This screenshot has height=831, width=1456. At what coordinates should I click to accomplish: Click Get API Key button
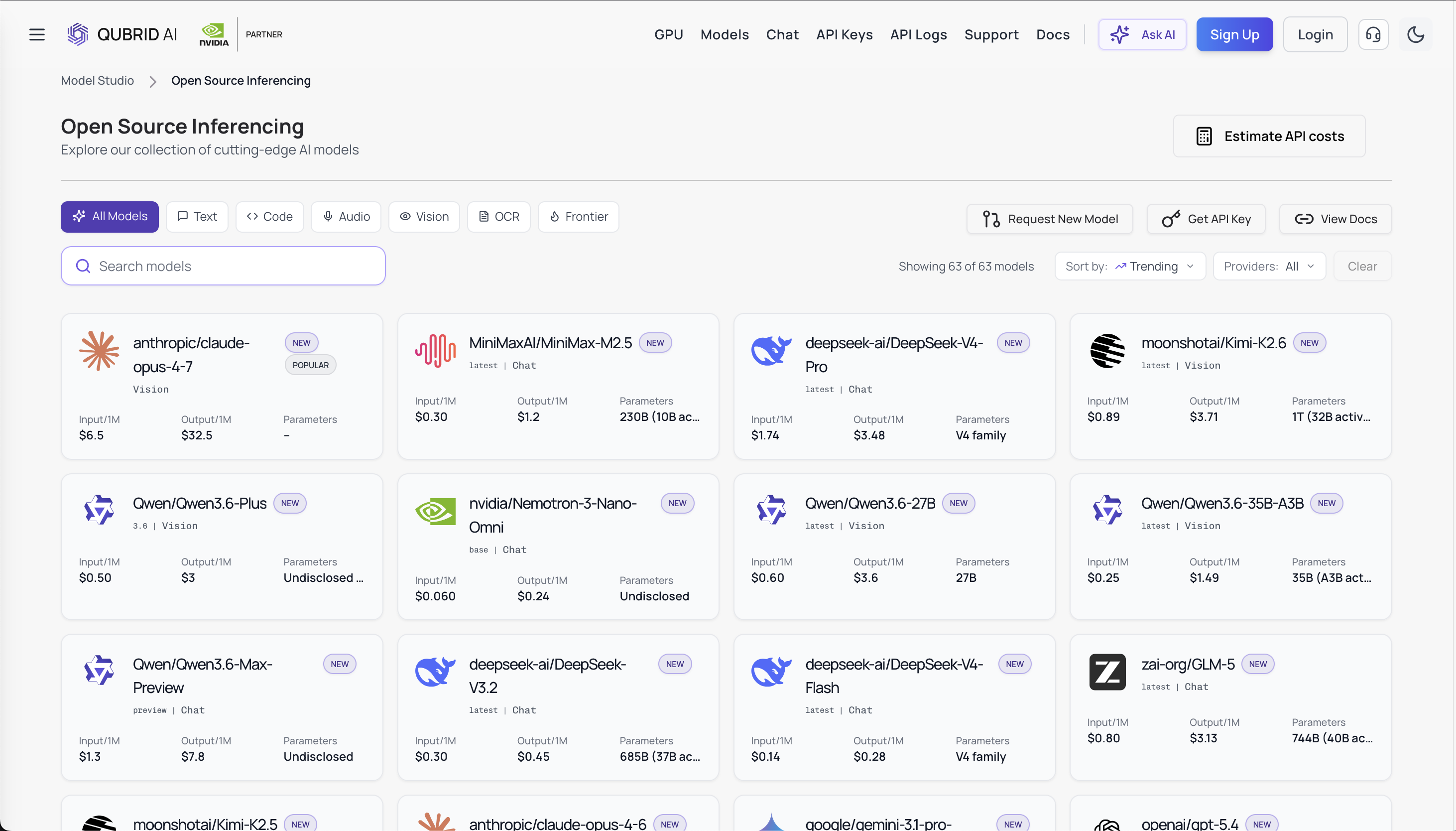[1206, 219]
